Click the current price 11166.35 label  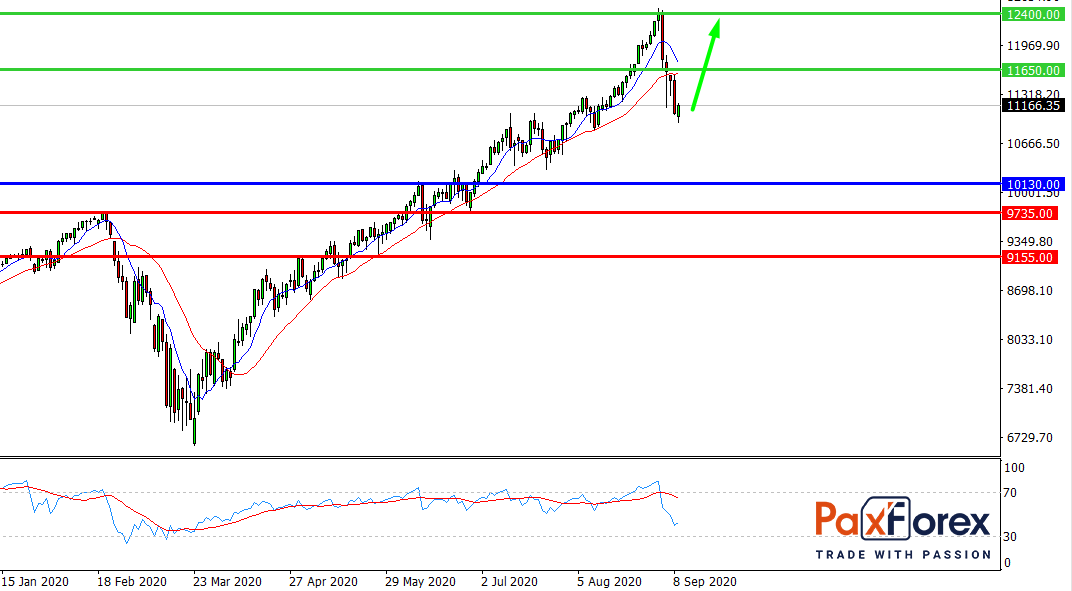(x=1033, y=105)
